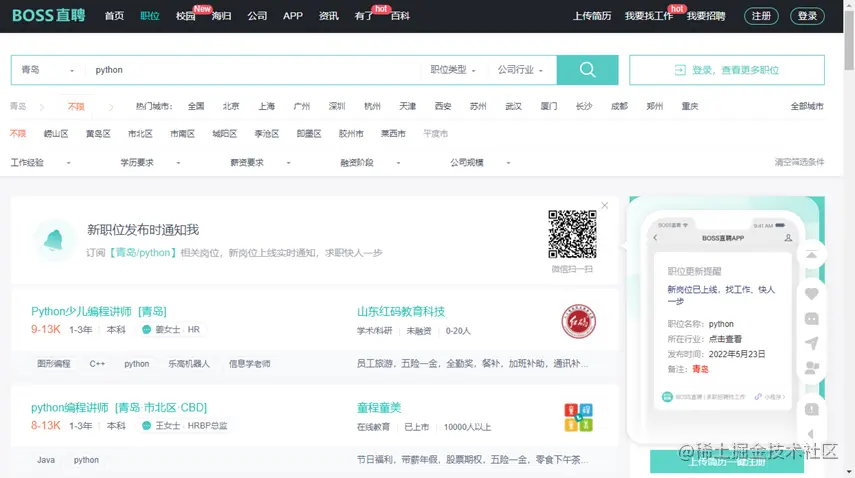
Task: Click 我要找工作 link
Action: 648,16
